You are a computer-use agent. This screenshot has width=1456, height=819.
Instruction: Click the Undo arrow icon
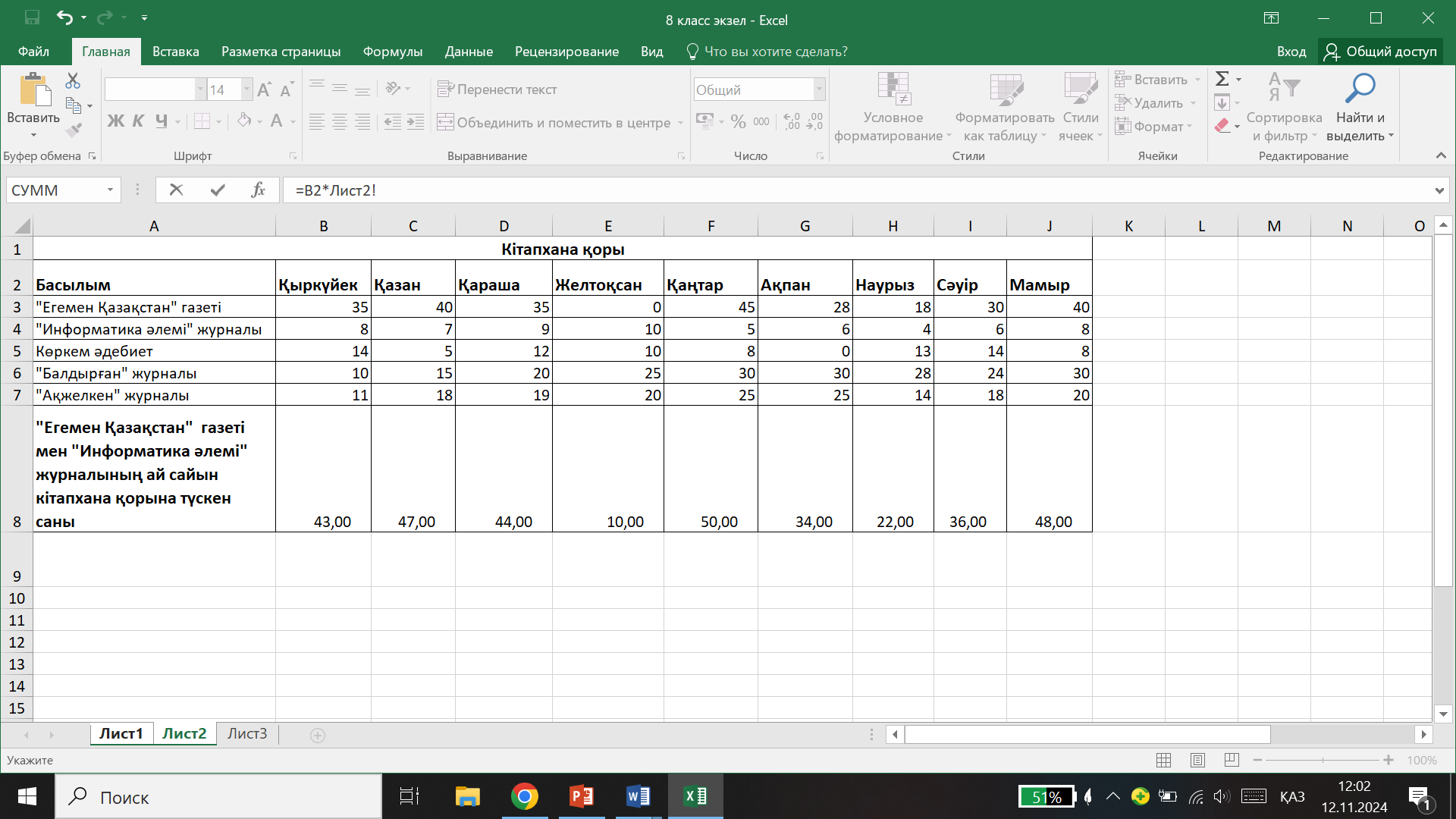(64, 17)
